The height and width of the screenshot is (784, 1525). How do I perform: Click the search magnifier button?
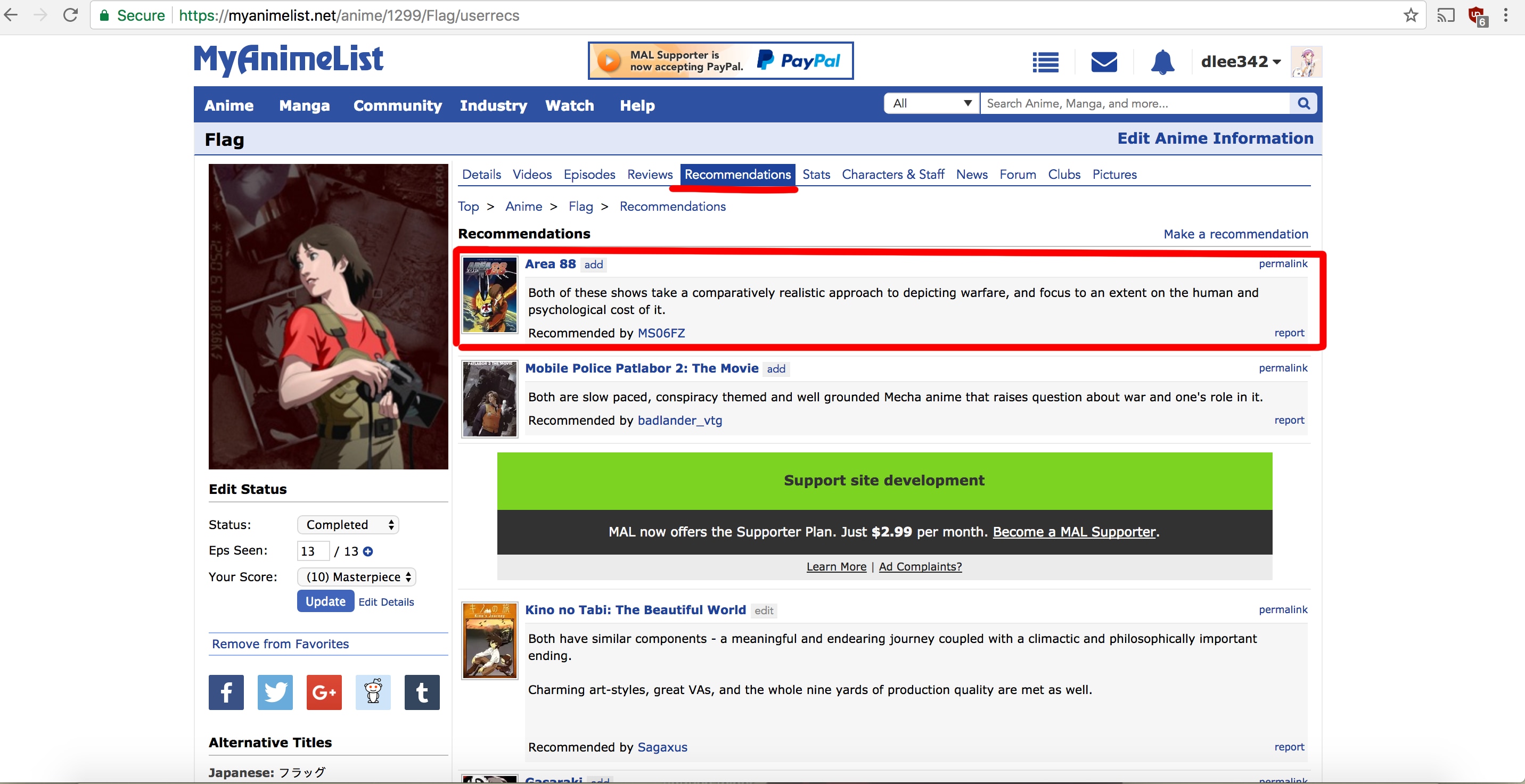point(1303,104)
